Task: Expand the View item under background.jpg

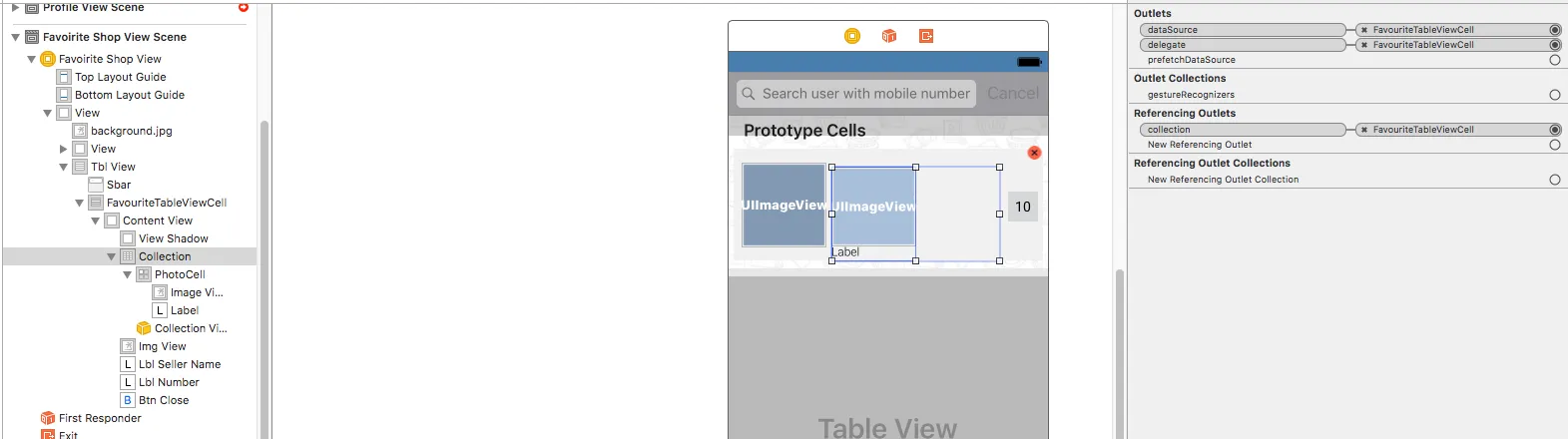Action: (x=64, y=149)
